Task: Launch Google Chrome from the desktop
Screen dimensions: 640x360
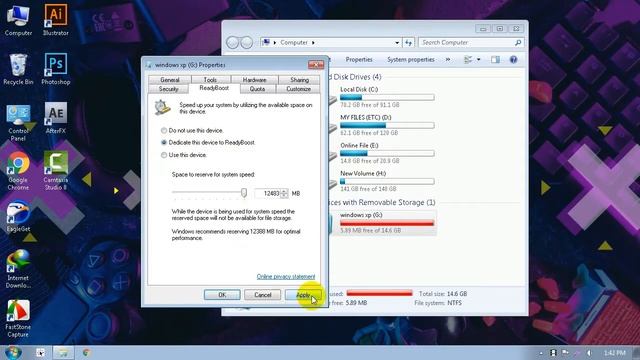Action: click(x=18, y=171)
